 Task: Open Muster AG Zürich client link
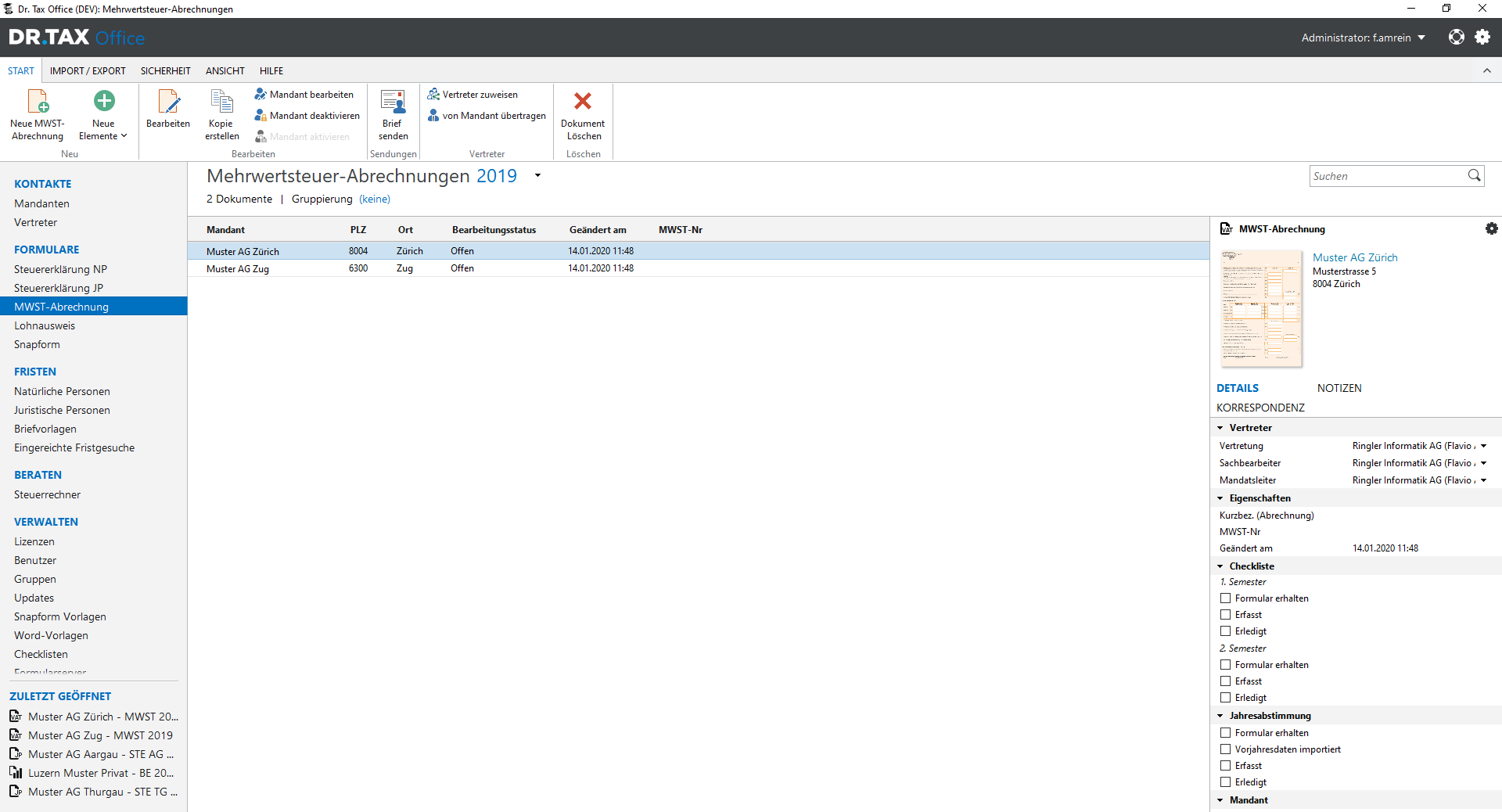pos(1355,257)
